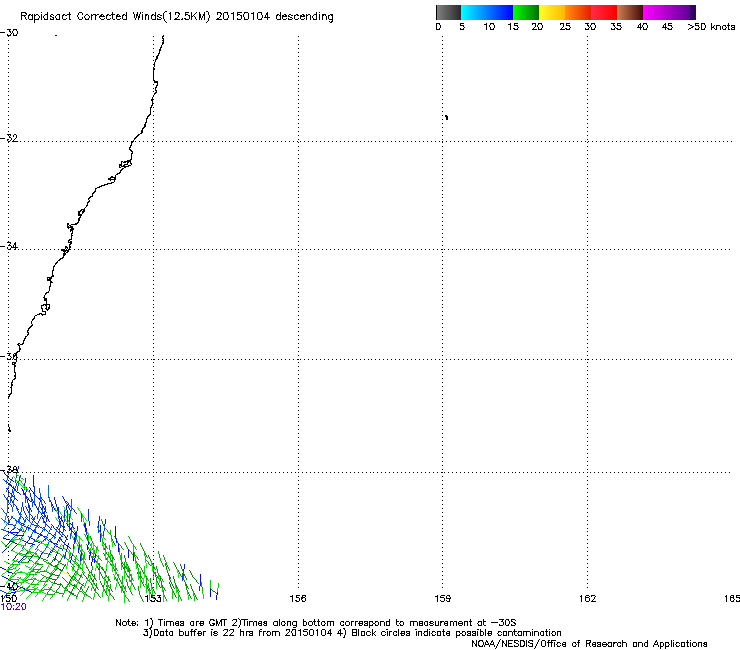The width and height of the screenshot is (740, 650).
Task: Click the legend tick label '25'
Action: tap(565, 27)
